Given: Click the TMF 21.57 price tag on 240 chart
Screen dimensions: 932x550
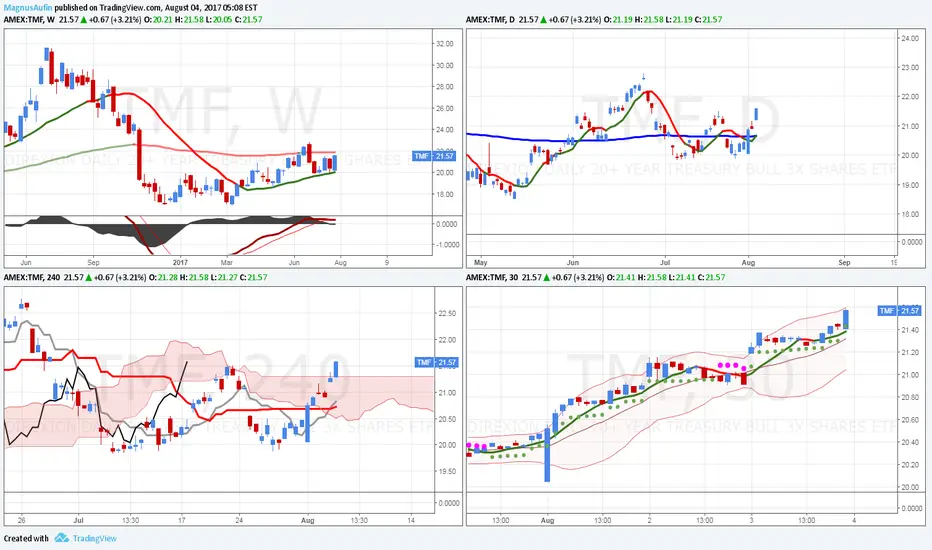Looking at the screenshot, I should click(436, 362).
